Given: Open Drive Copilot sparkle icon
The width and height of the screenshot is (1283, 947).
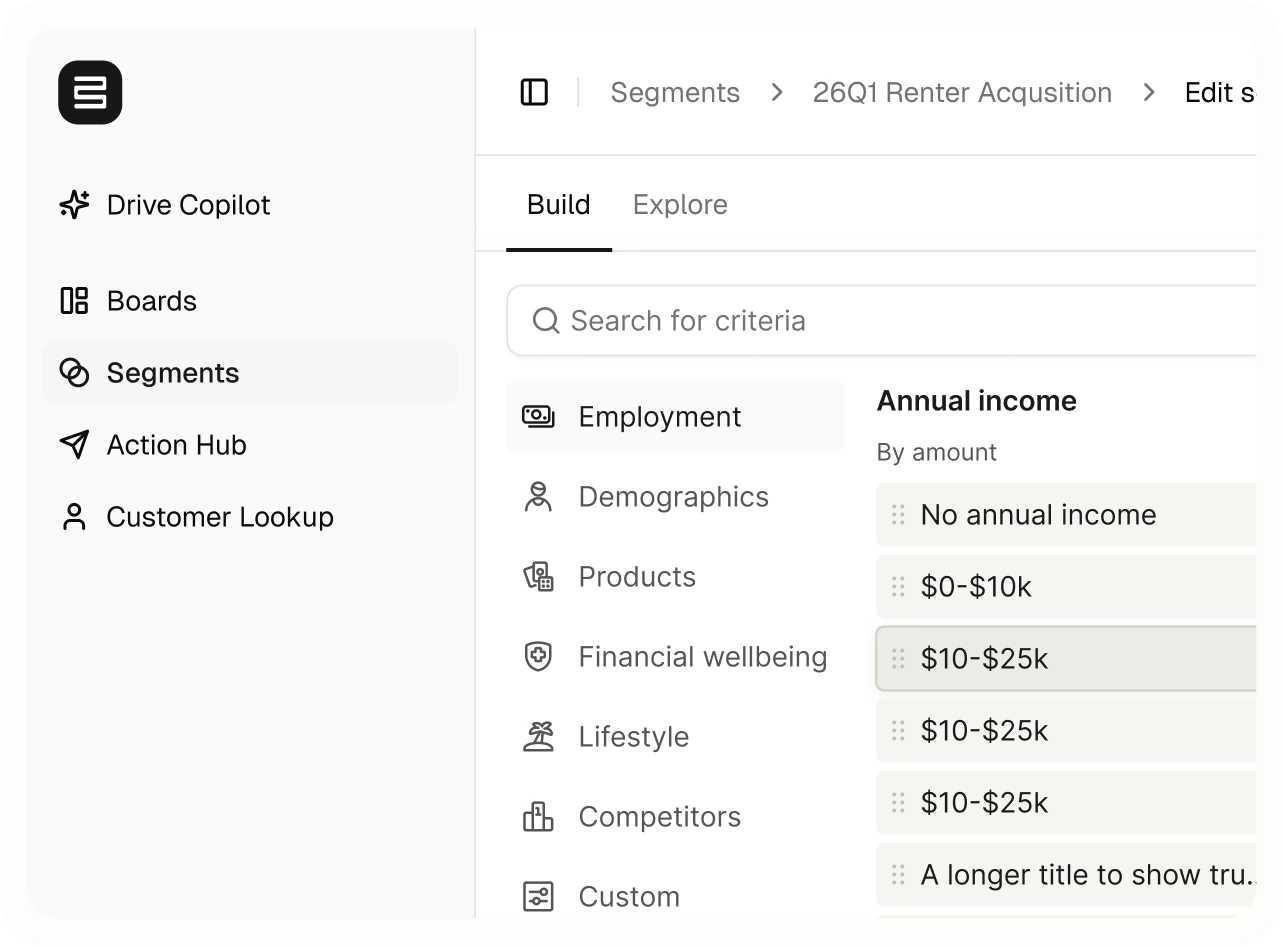Looking at the screenshot, I should pyautogui.click(x=75, y=205).
